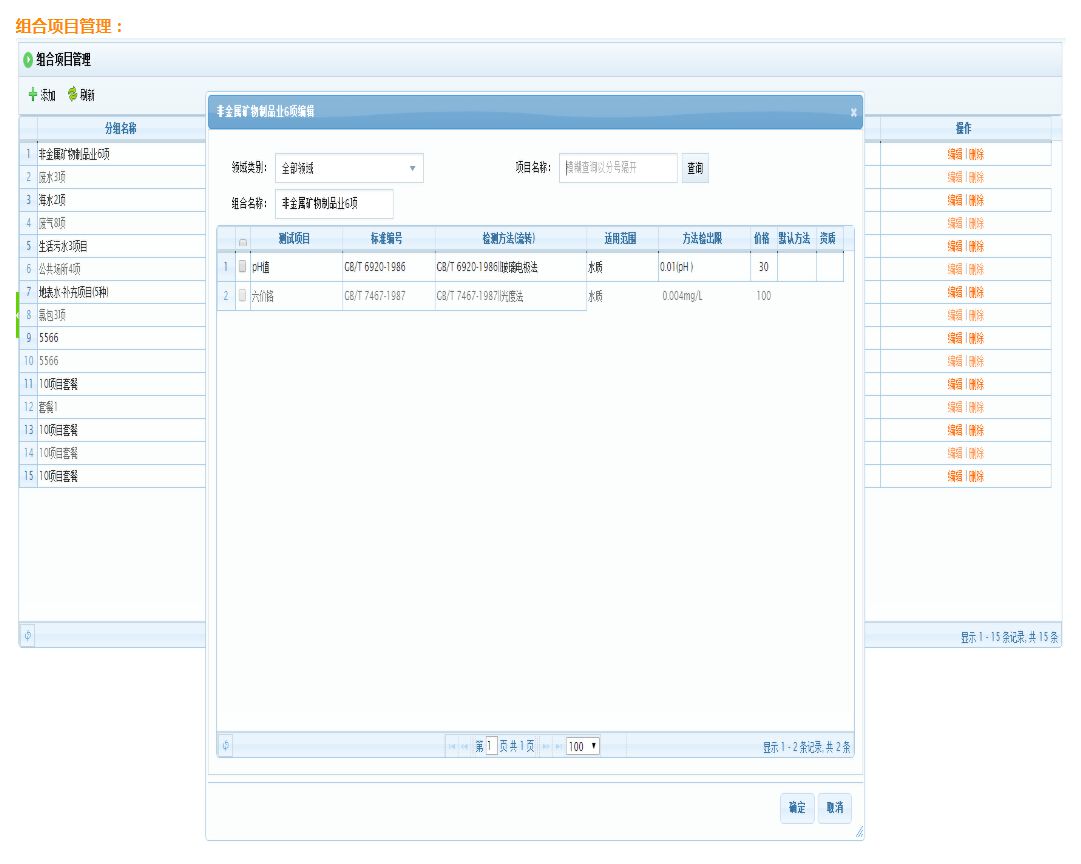Go to first page in dialog pager

(x=452, y=747)
